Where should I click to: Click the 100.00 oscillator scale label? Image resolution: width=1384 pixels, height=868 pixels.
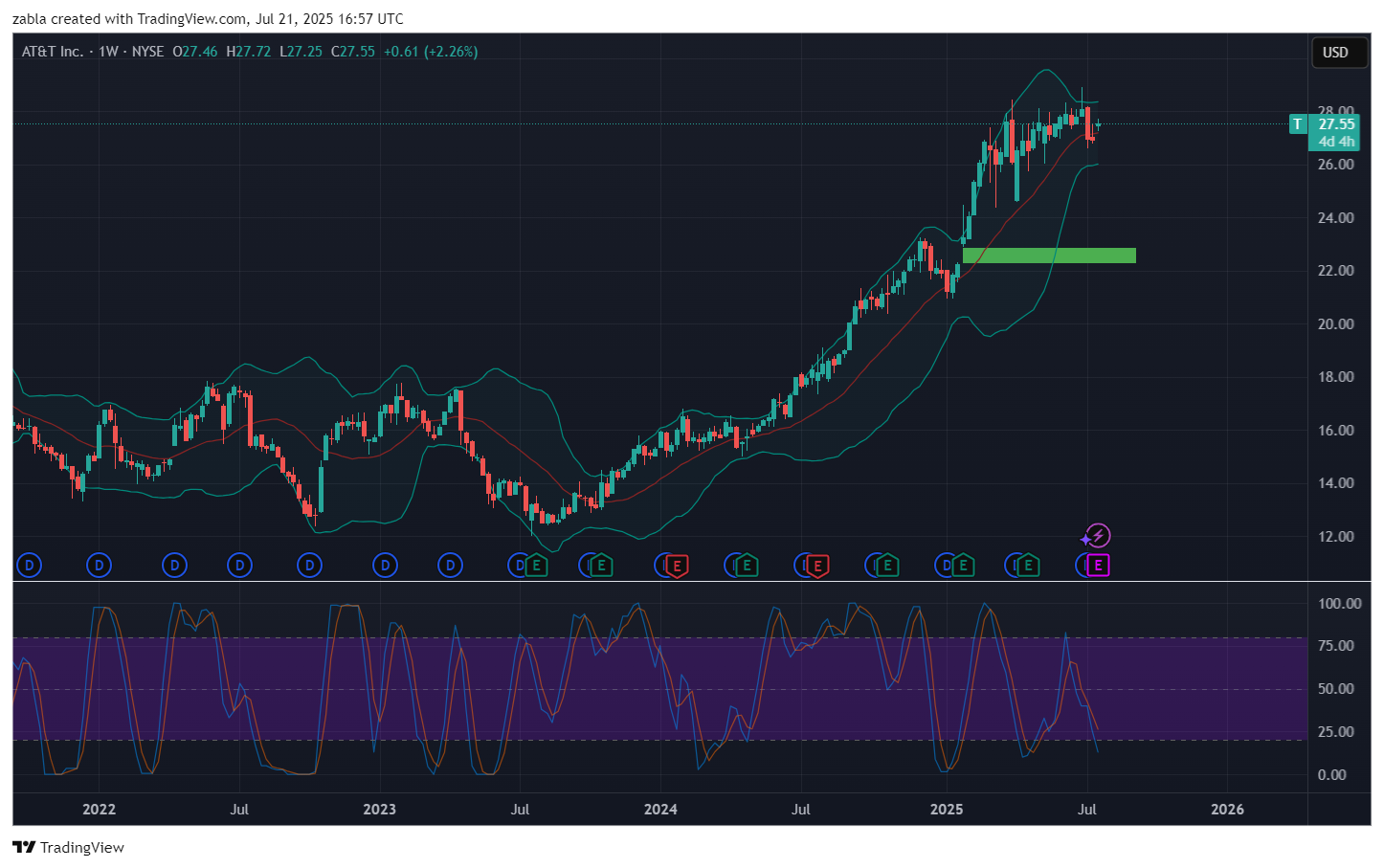point(1339,603)
